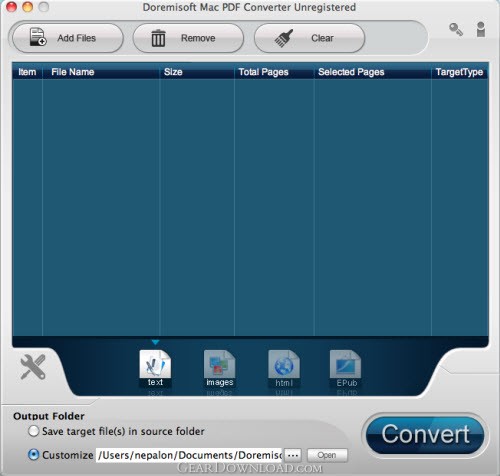Click the Remove button with trash icon
Image resolution: width=500 pixels, height=476 pixels.
pos(188,38)
